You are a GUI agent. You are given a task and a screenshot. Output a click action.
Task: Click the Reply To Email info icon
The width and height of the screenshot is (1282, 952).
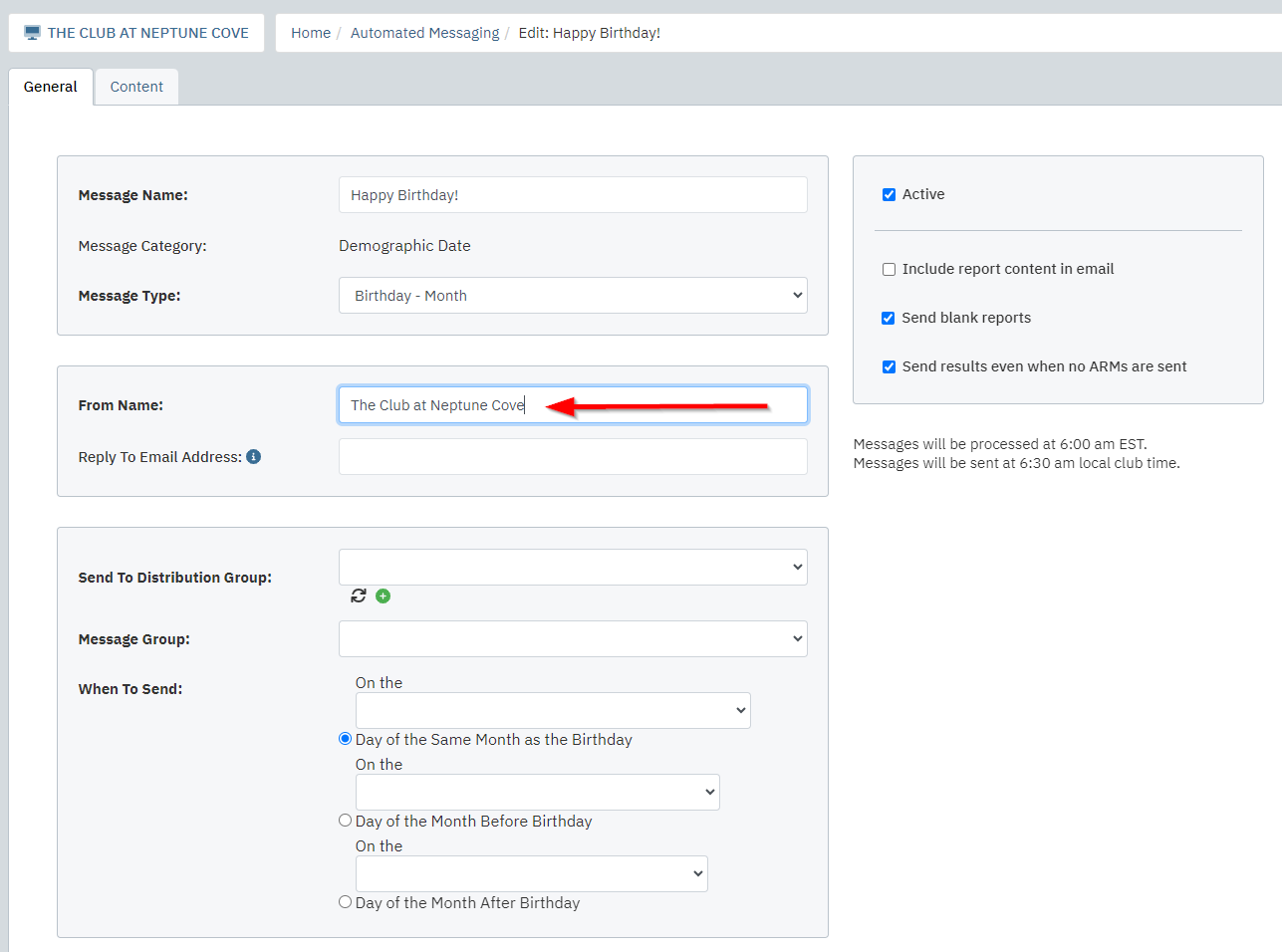coord(254,457)
